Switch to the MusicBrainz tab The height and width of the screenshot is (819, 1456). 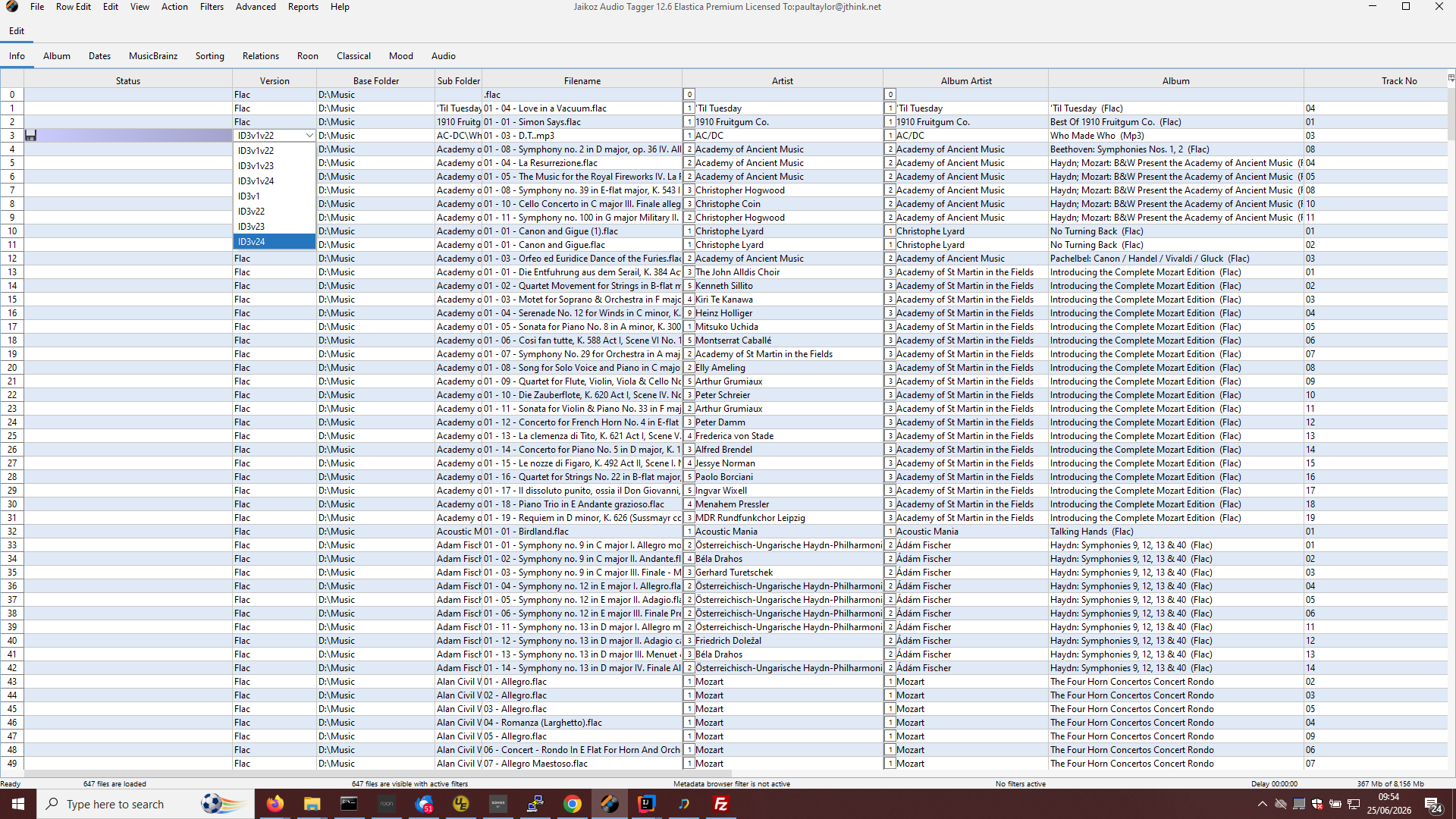[153, 56]
